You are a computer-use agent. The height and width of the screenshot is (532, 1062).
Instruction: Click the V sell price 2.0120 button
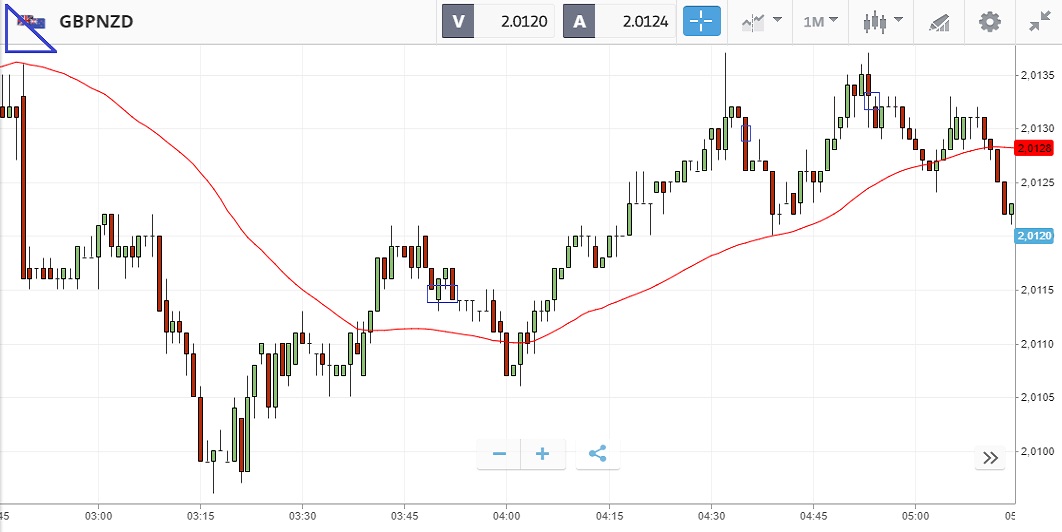498,21
